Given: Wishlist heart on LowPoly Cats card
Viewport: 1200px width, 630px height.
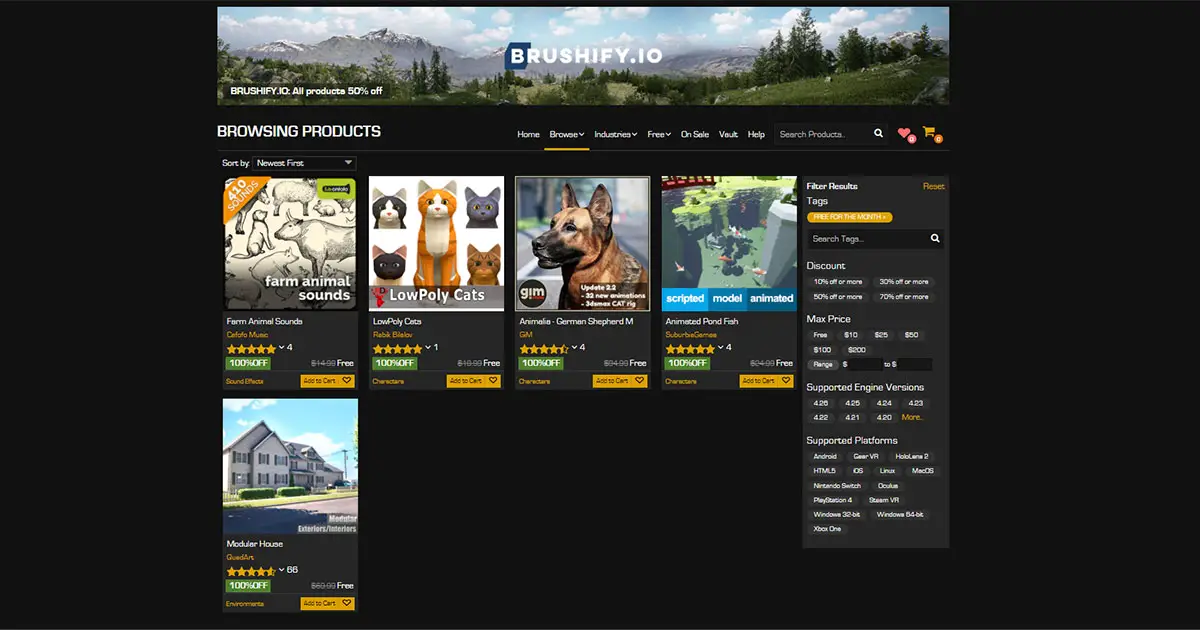Looking at the screenshot, I should point(493,381).
